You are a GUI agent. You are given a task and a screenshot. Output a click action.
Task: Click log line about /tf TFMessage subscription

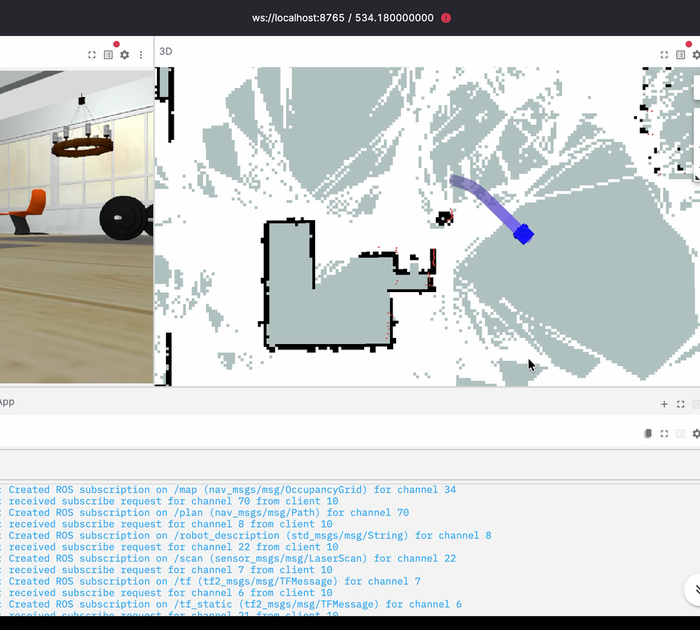(210, 581)
